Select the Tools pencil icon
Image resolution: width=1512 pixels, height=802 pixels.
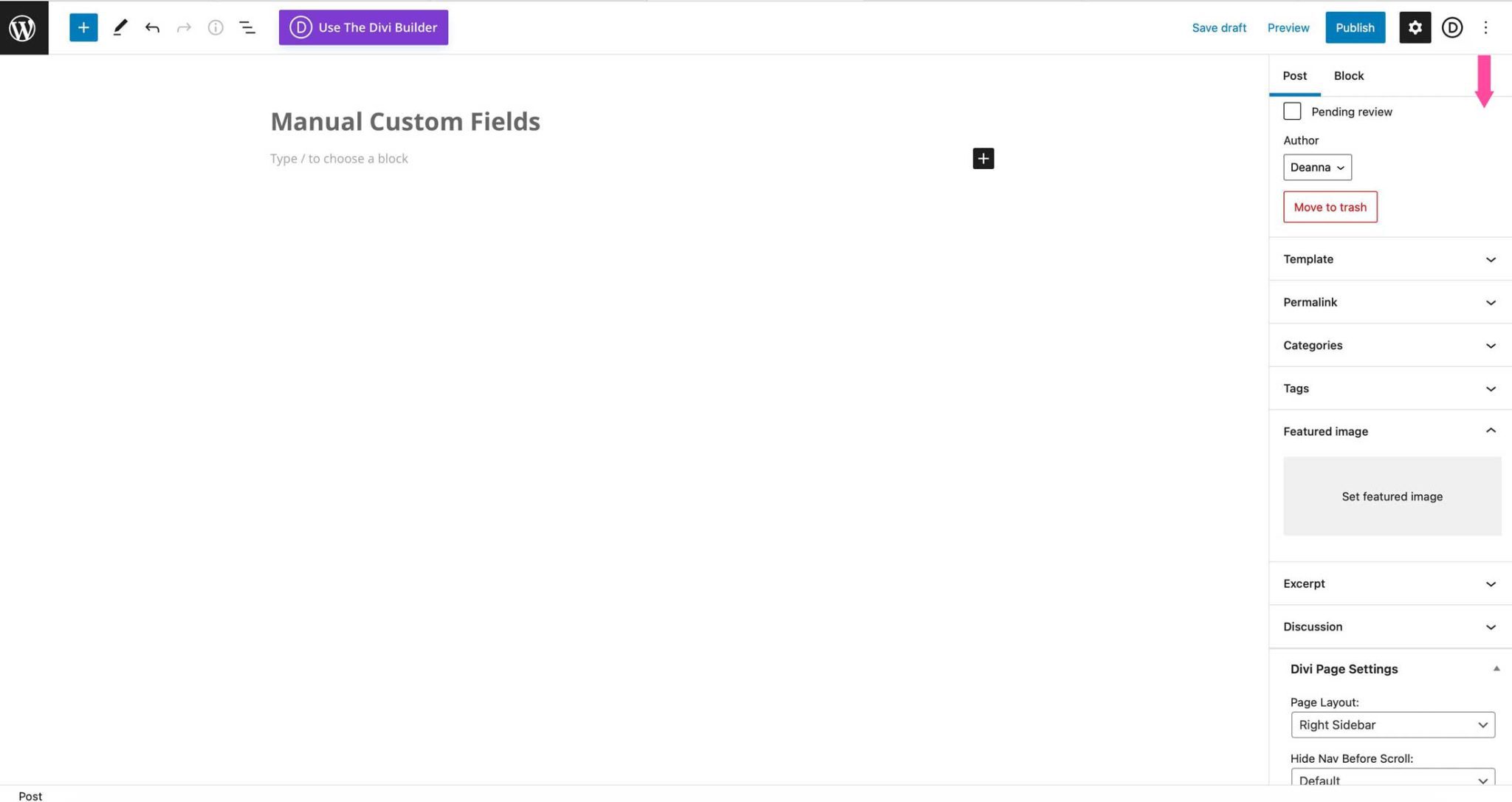pos(120,27)
